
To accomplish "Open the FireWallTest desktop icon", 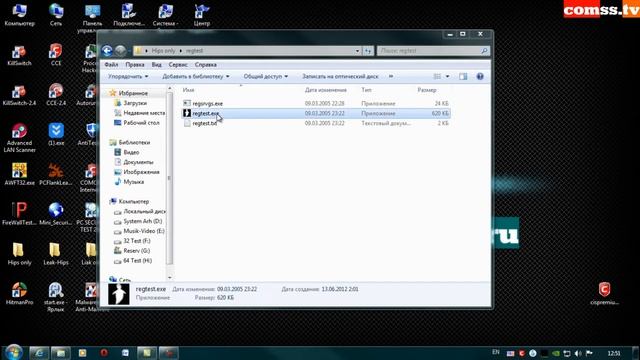I will click(x=19, y=214).
